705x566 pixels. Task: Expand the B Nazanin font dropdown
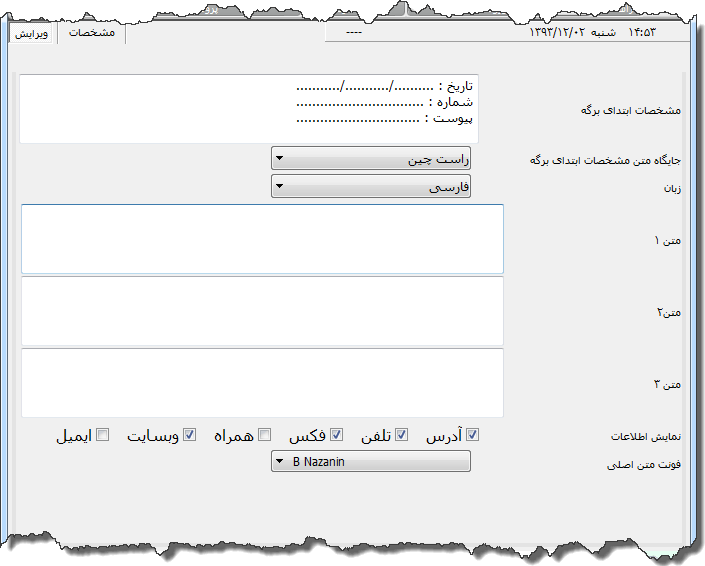[370, 462]
